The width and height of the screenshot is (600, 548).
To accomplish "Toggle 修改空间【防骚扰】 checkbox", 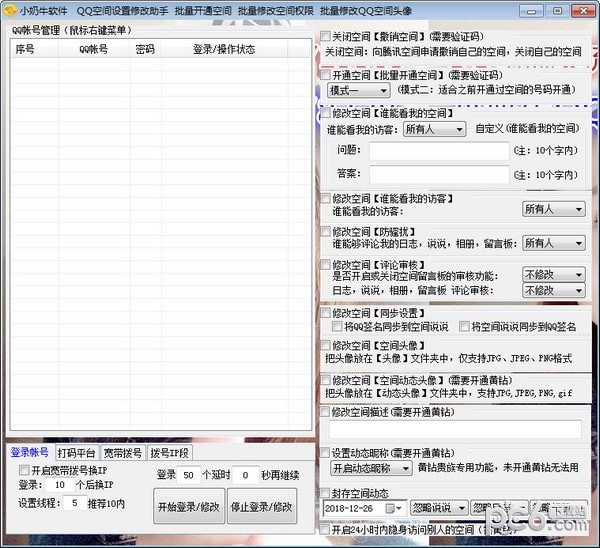I will [325, 232].
